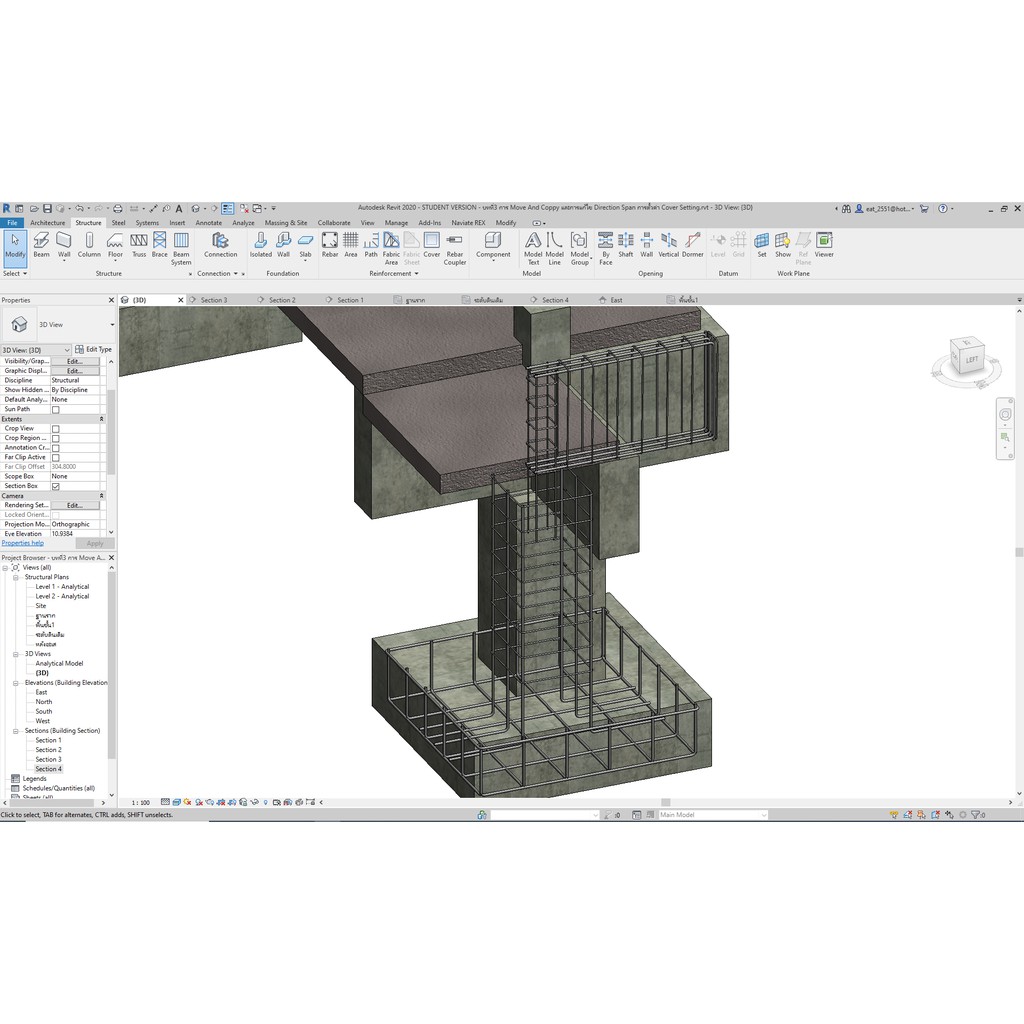1024x1024 pixels.
Task: Switch to the Annotate ribbon tab
Action: [208, 223]
